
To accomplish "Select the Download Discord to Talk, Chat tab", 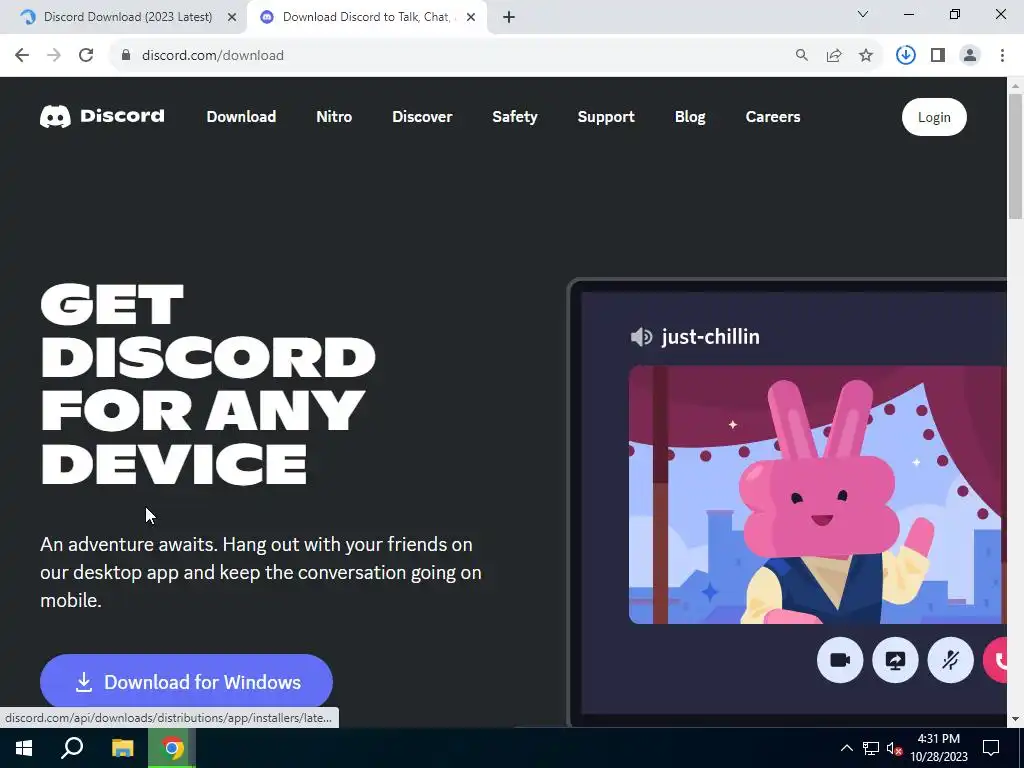I will click(367, 17).
